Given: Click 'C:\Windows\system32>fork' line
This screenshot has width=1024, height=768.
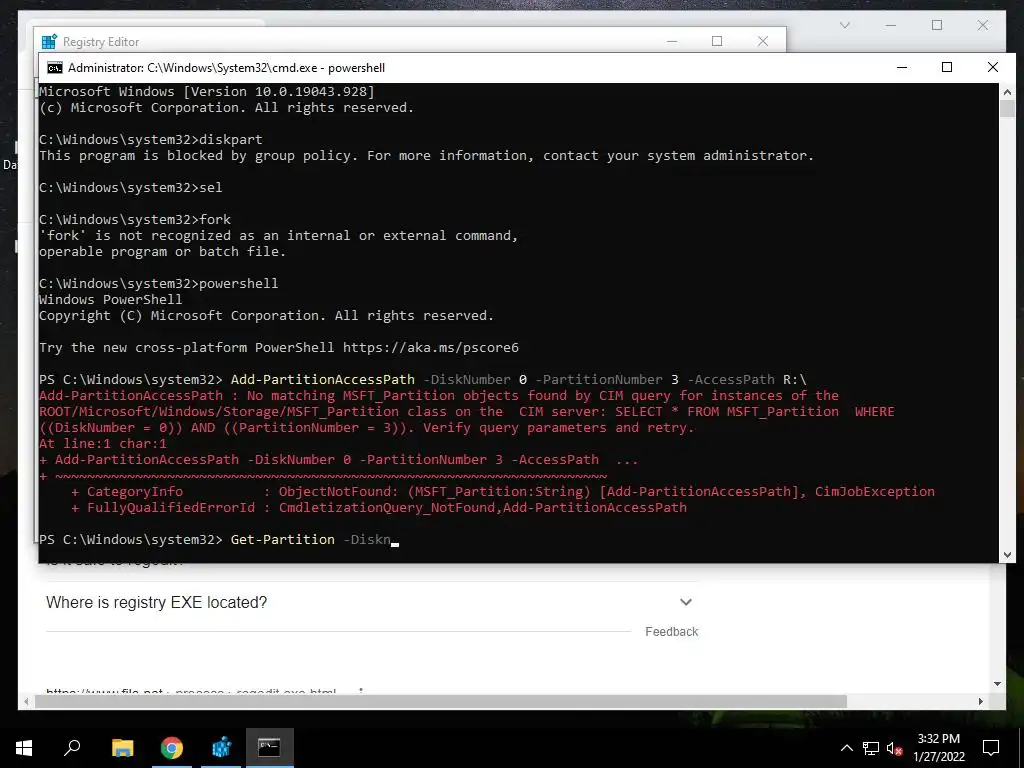Looking at the screenshot, I should coord(135,219).
